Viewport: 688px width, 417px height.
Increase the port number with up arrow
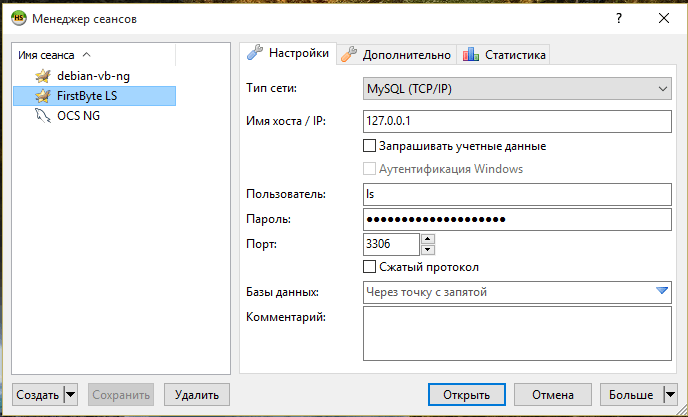pyautogui.click(x=428, y=239)
